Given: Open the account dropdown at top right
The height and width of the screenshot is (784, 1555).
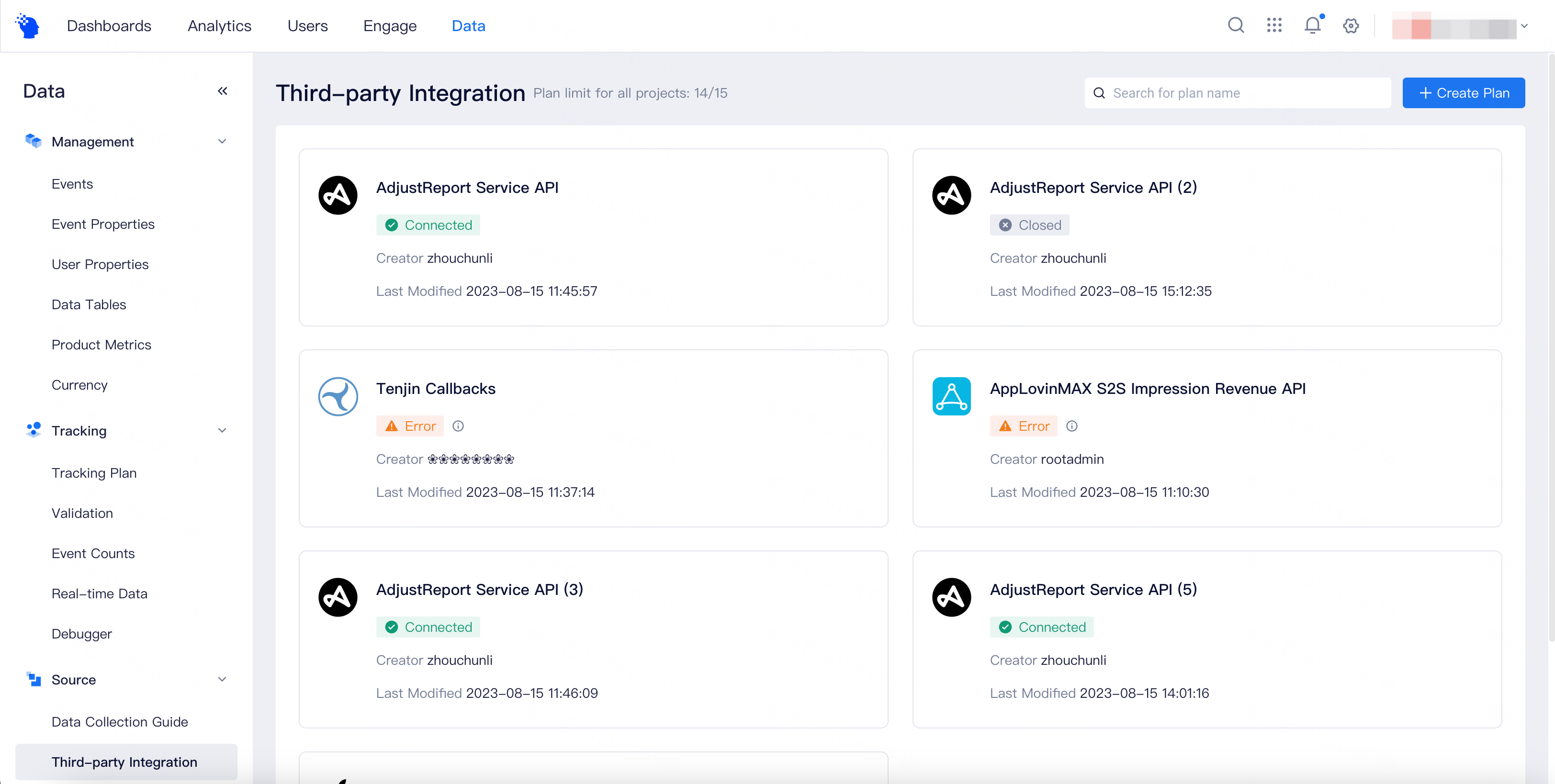Looking at the screenshot, I should pyautogui.click(x=1525, y=26).
